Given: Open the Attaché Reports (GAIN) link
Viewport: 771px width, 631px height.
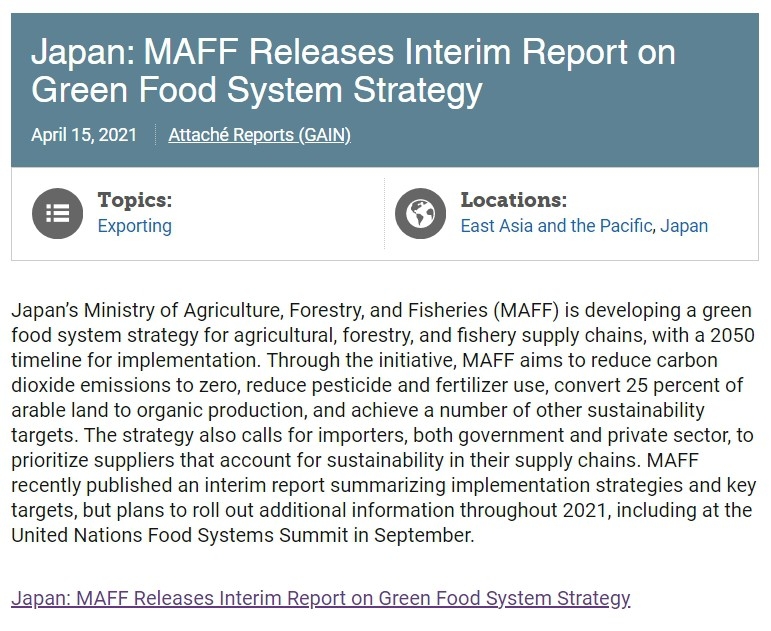Looking at the screenshot, I should click(x=259, y=135).
